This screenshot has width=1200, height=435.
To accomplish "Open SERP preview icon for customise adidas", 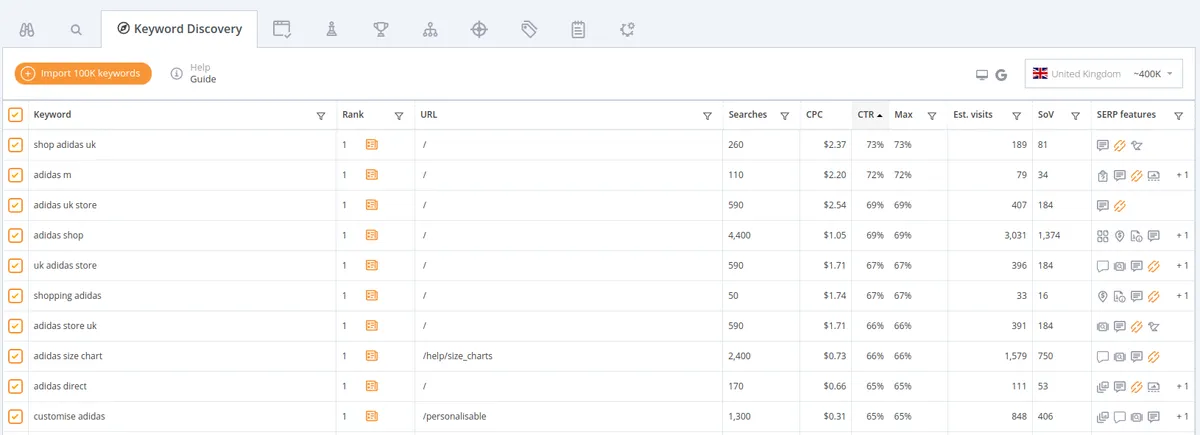I will tap(372, 416).
